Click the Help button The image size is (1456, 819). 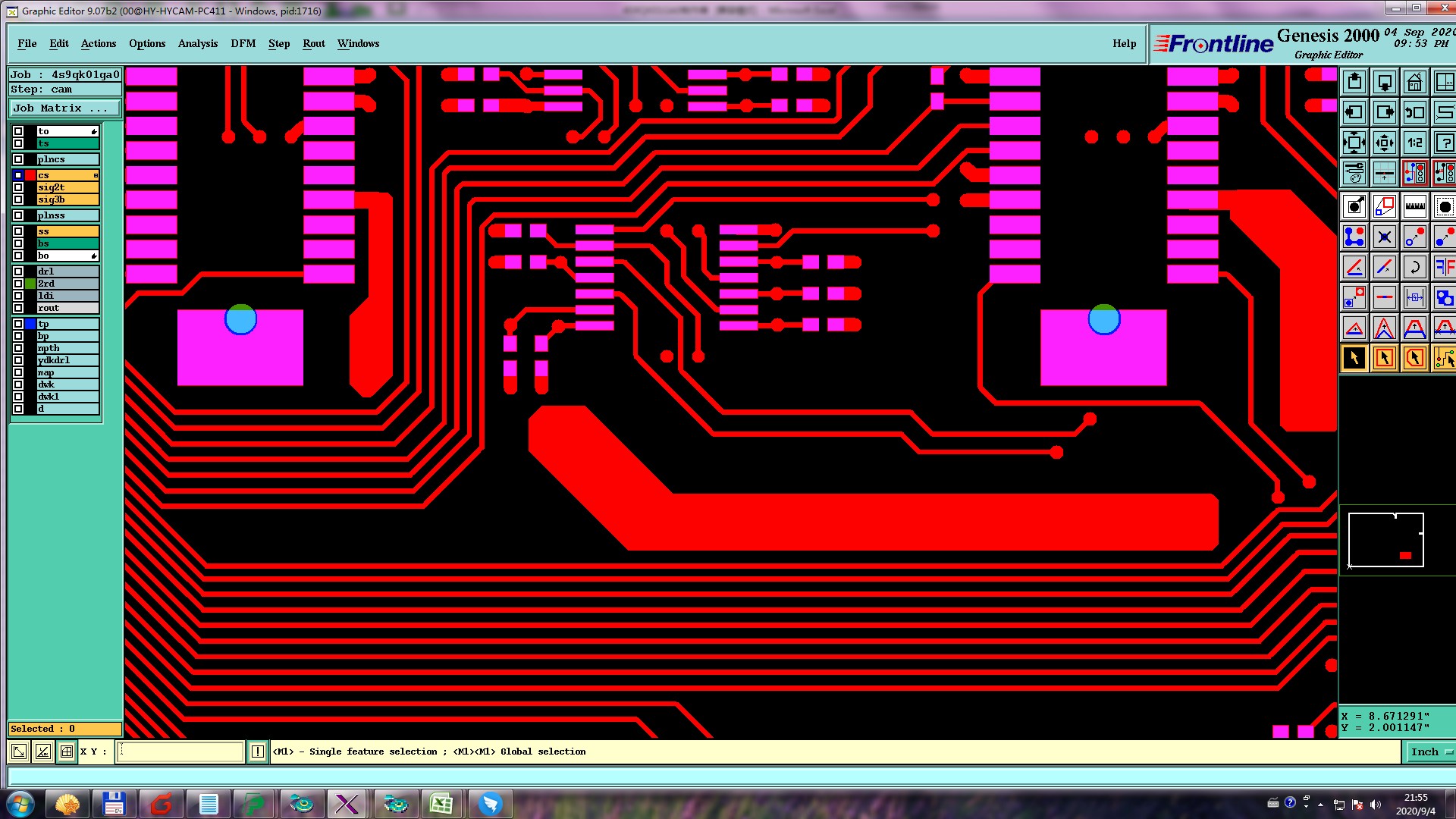[1124, 43]
